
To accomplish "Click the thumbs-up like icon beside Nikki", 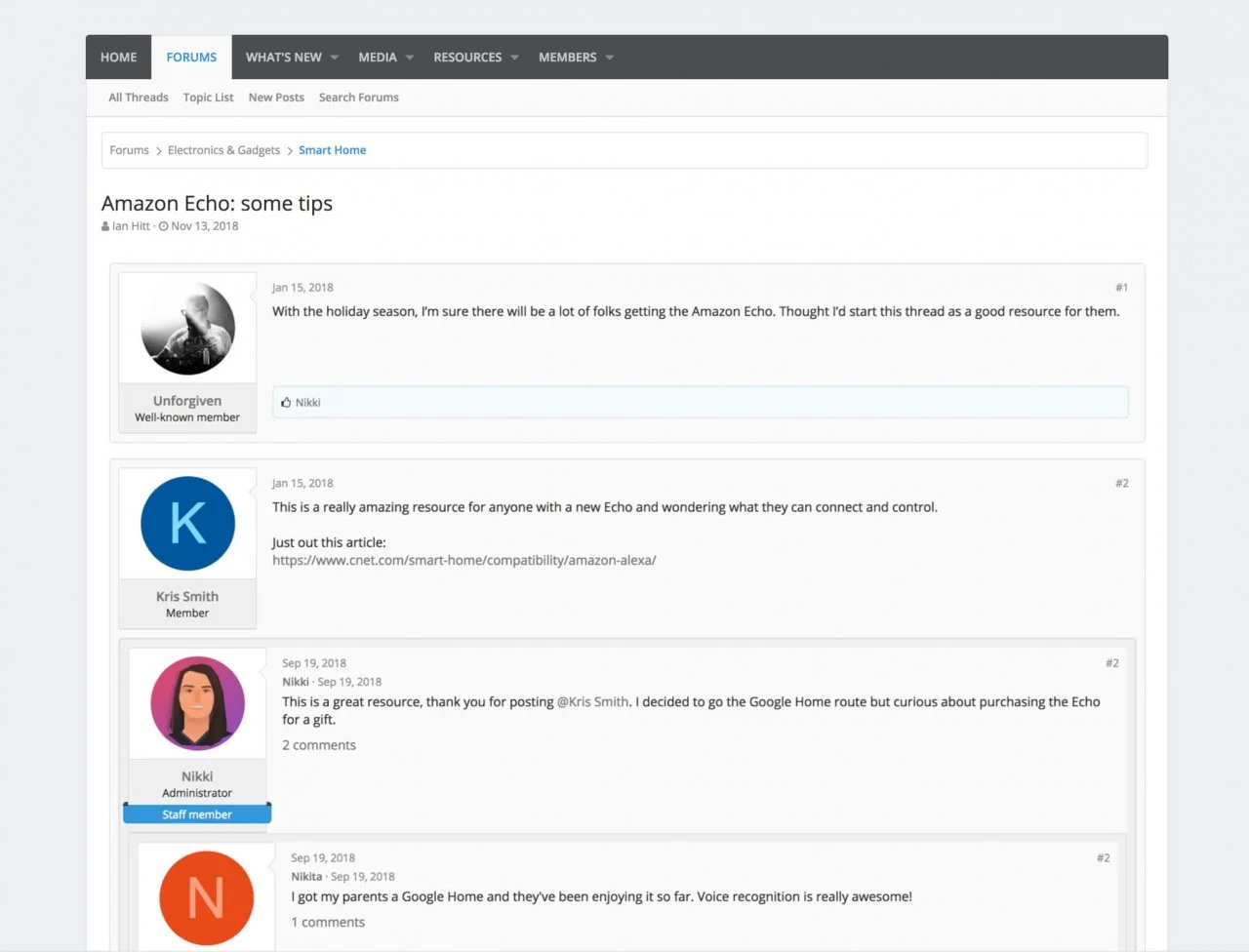I will pos(286,403).
